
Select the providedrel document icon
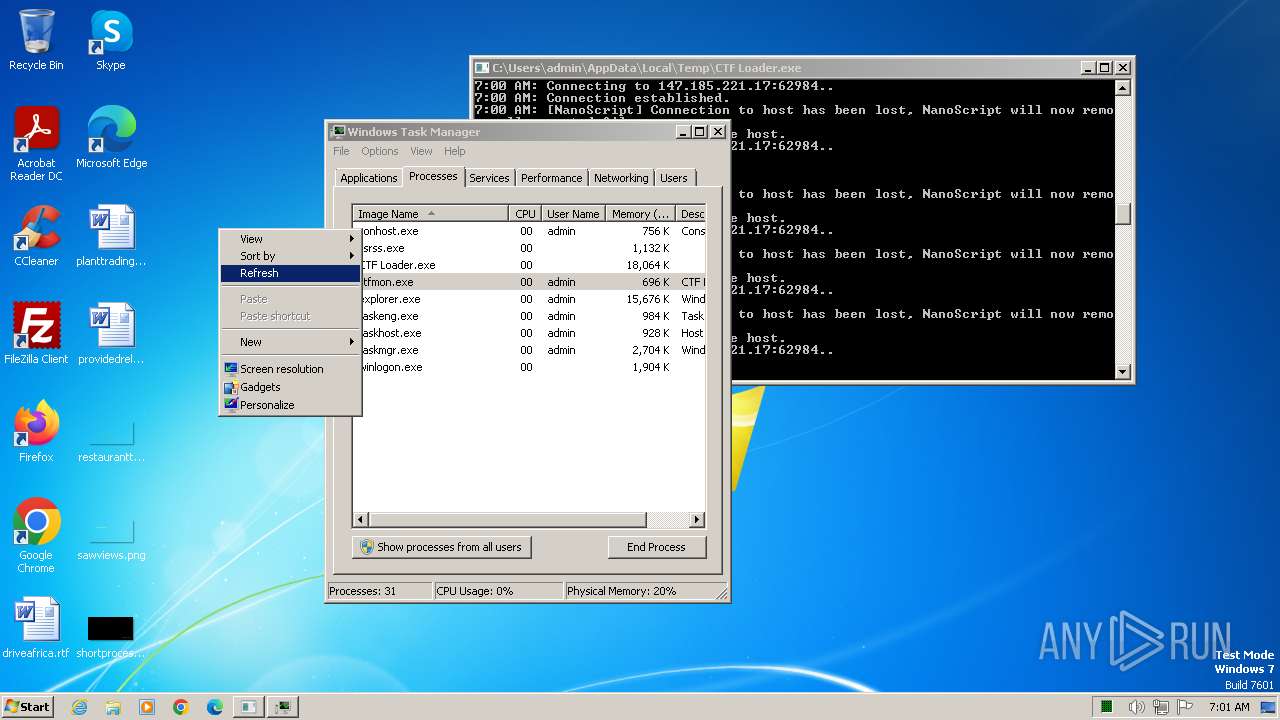coord(111,333)
